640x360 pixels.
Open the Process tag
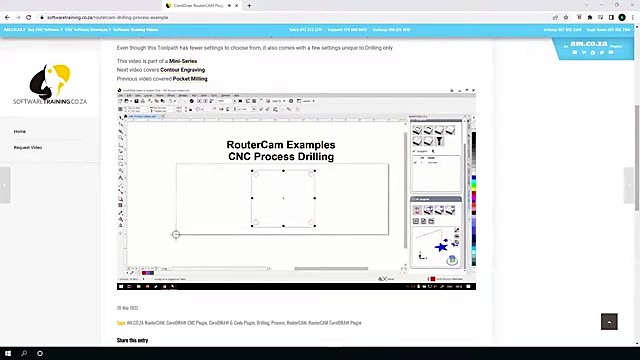pyautogui.click(x=278, y=323)
